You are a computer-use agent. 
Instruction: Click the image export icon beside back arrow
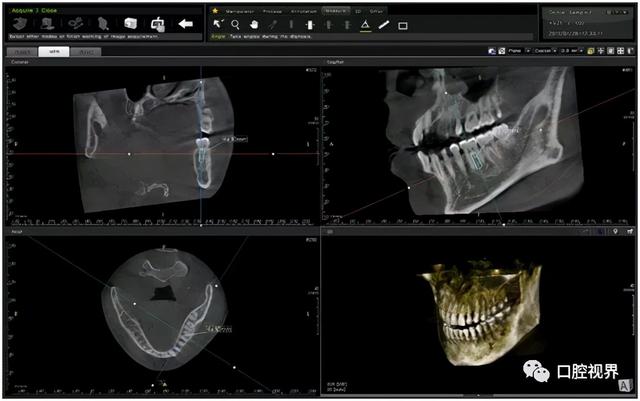click(x=157, y=23)
